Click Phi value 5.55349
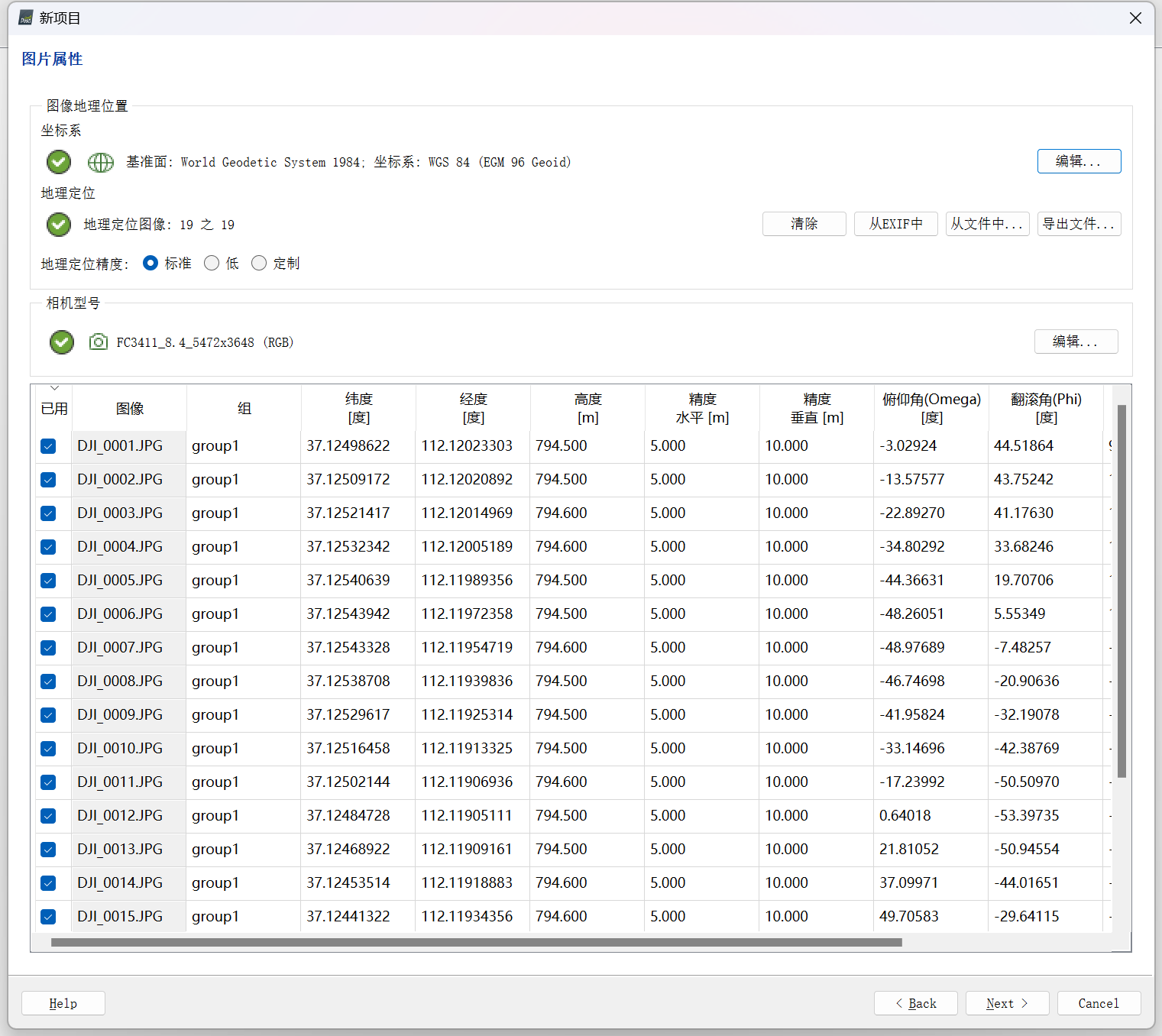Image resolution: width=1162 pixels, height=1036 pixels. 1020,614
